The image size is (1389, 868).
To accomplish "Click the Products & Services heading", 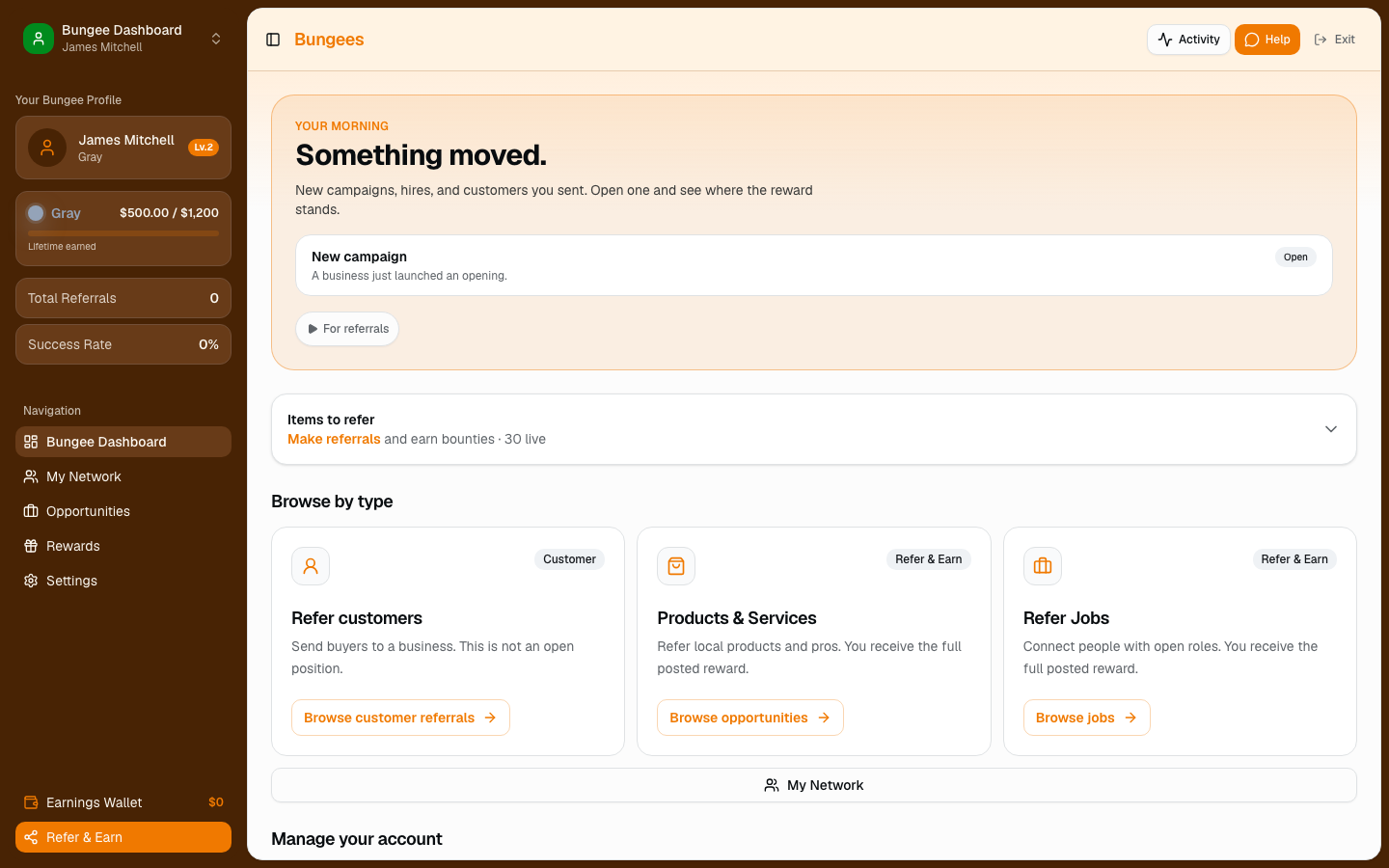I will click(737, 618).
